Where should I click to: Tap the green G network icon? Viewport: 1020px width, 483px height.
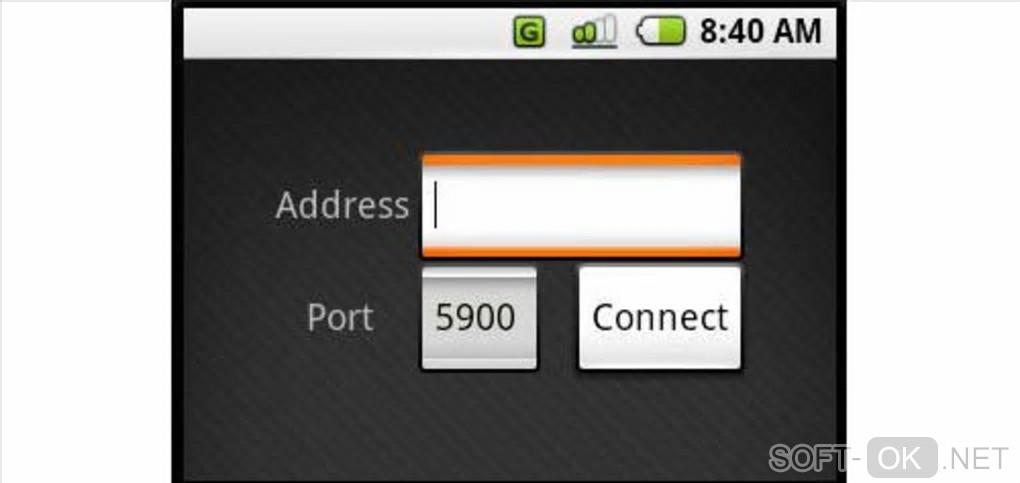point(529,32)
